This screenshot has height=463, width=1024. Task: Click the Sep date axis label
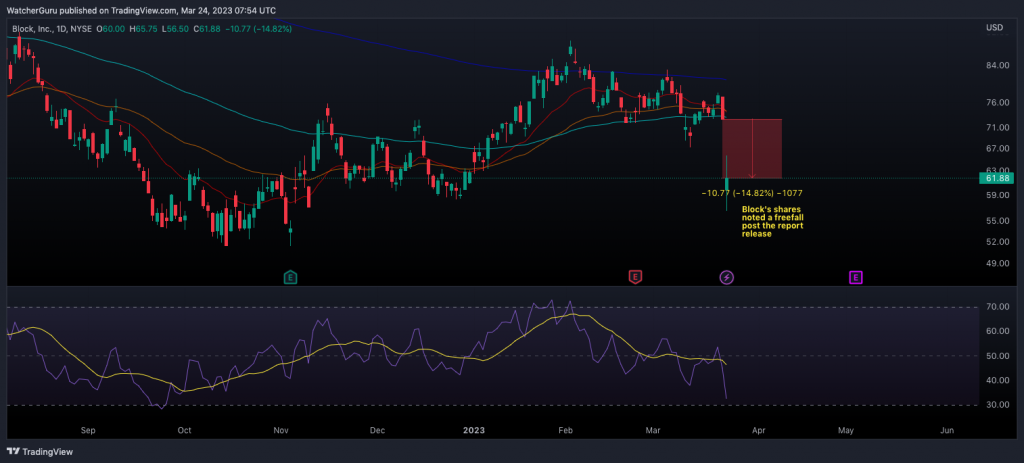pyautogui.click(x=88, y=431)
